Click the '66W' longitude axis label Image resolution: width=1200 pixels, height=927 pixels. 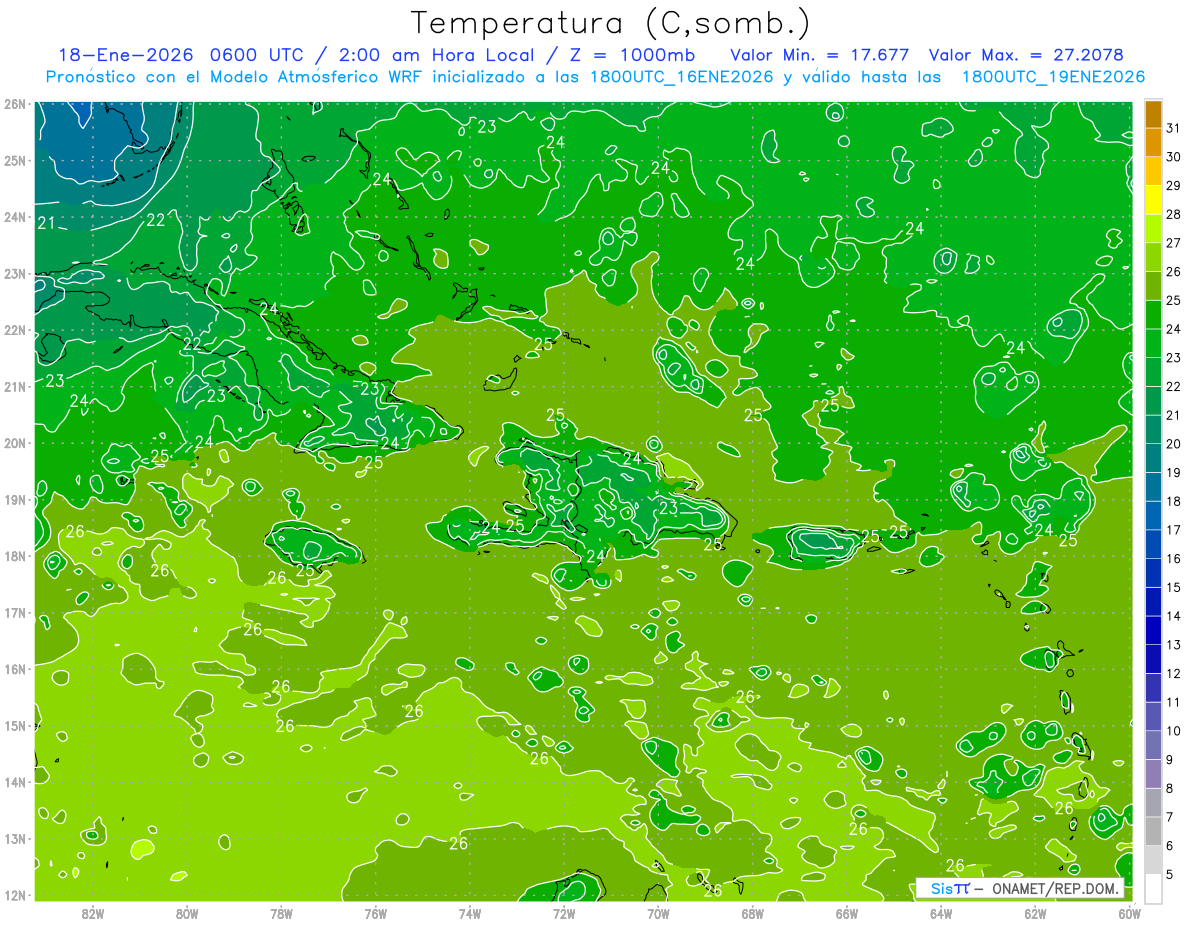pyautogui.click(x=847, y=913)
